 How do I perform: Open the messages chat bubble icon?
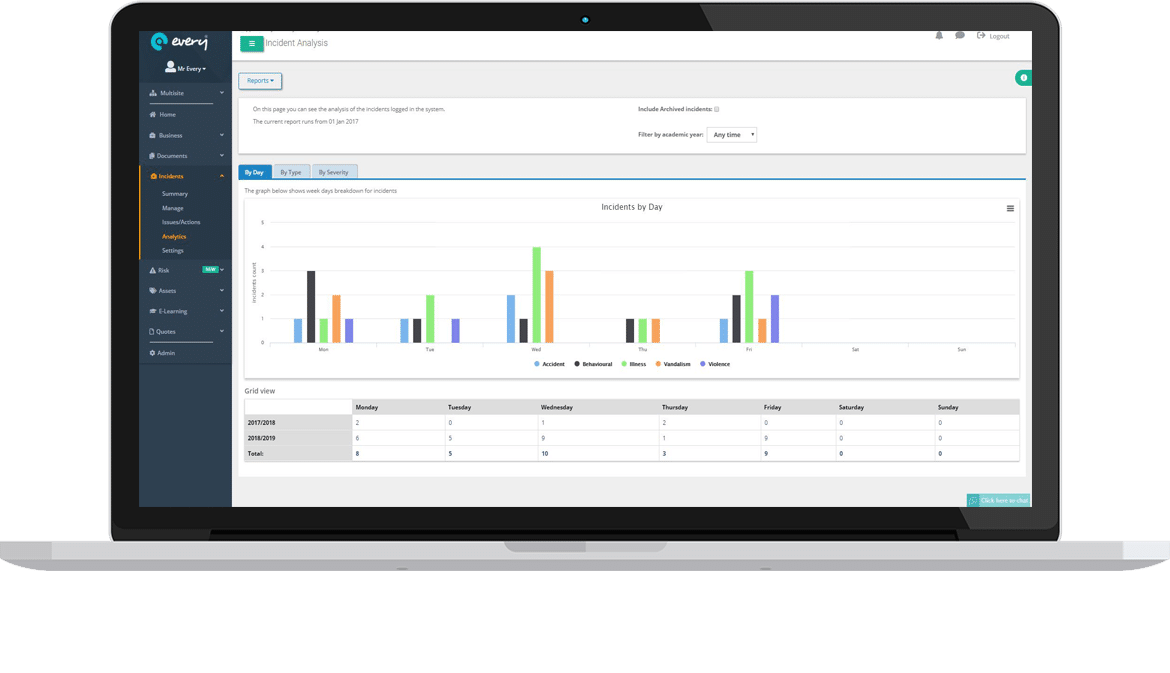coord(960,36)
